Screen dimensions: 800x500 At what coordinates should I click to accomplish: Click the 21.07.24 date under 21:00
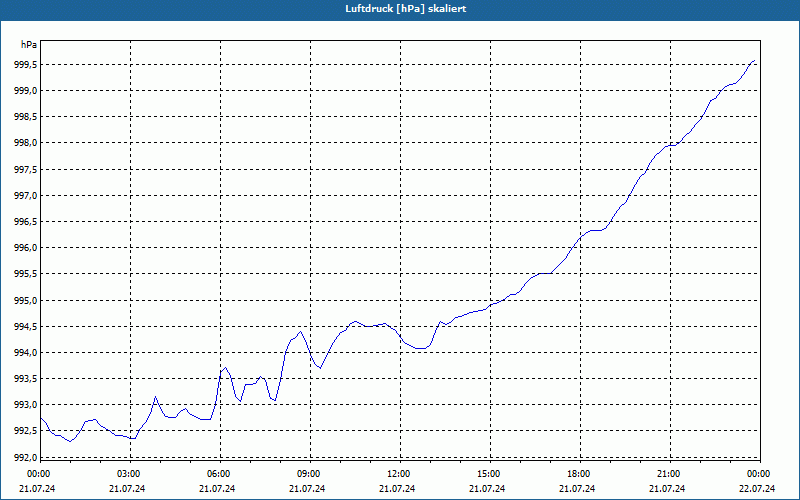tap(667, 489)
